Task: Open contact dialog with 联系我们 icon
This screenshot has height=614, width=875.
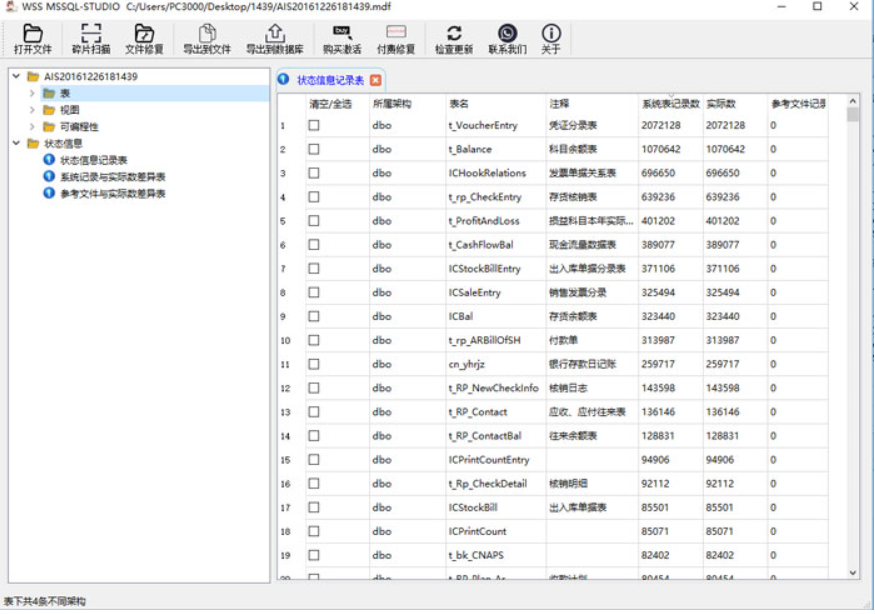Action: [507, 38]
